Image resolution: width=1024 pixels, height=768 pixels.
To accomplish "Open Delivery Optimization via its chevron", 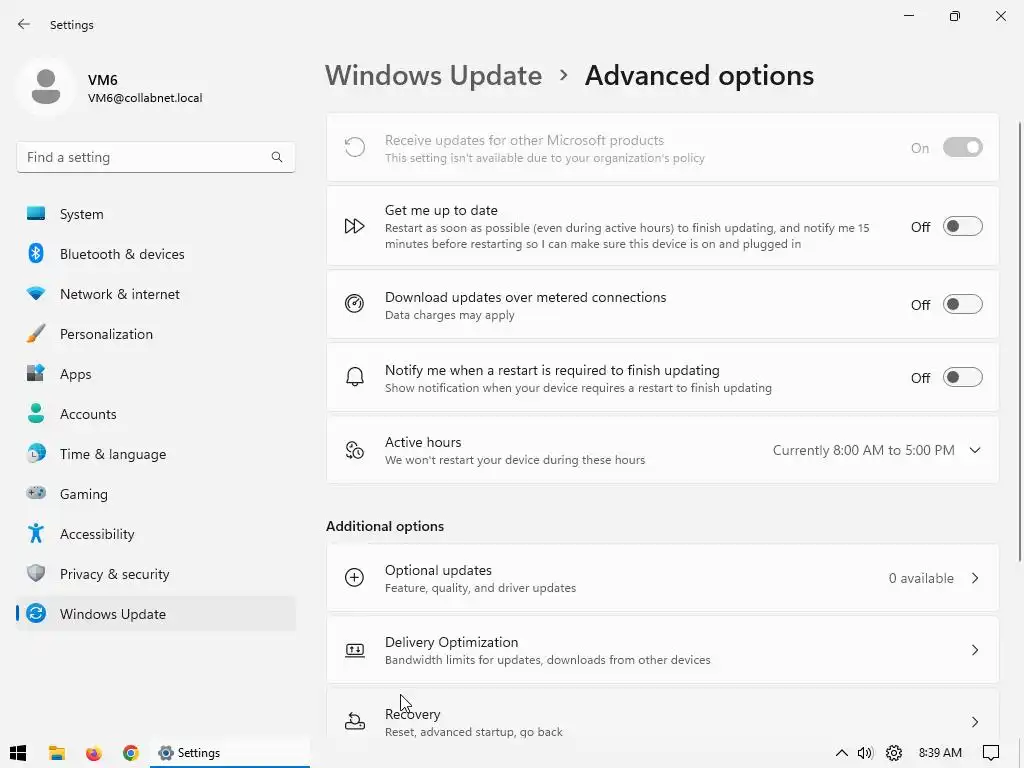I will [x=975, y=650].
